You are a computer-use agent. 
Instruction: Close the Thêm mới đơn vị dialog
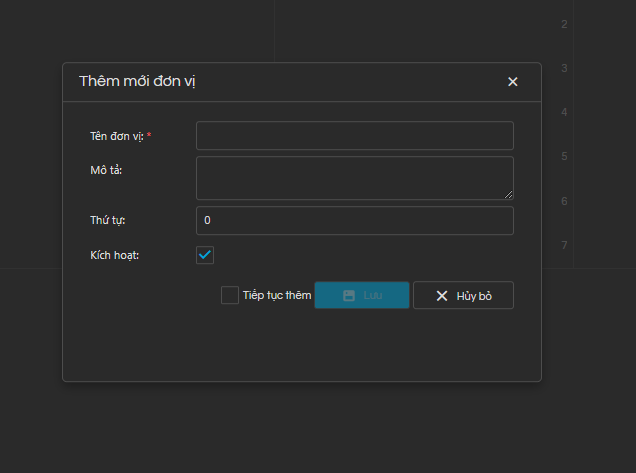tap(513, 82)
